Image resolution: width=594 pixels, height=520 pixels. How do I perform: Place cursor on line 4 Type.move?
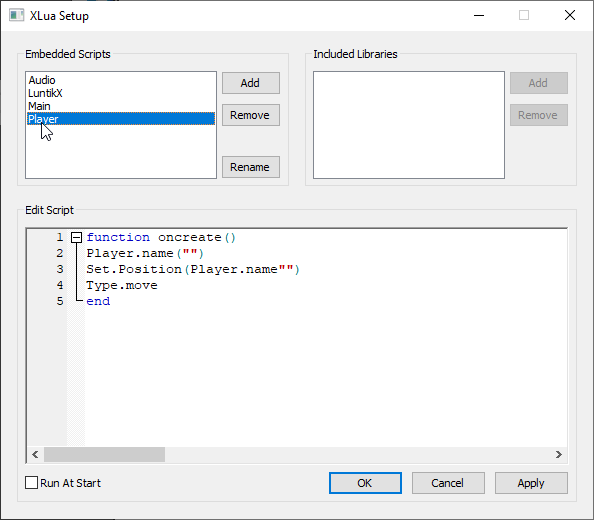pyautogui.click(x=122, y=285)
